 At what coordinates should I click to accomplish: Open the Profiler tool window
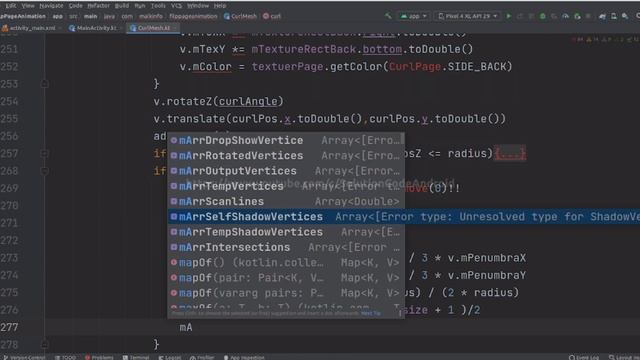[x=202, y=358]
